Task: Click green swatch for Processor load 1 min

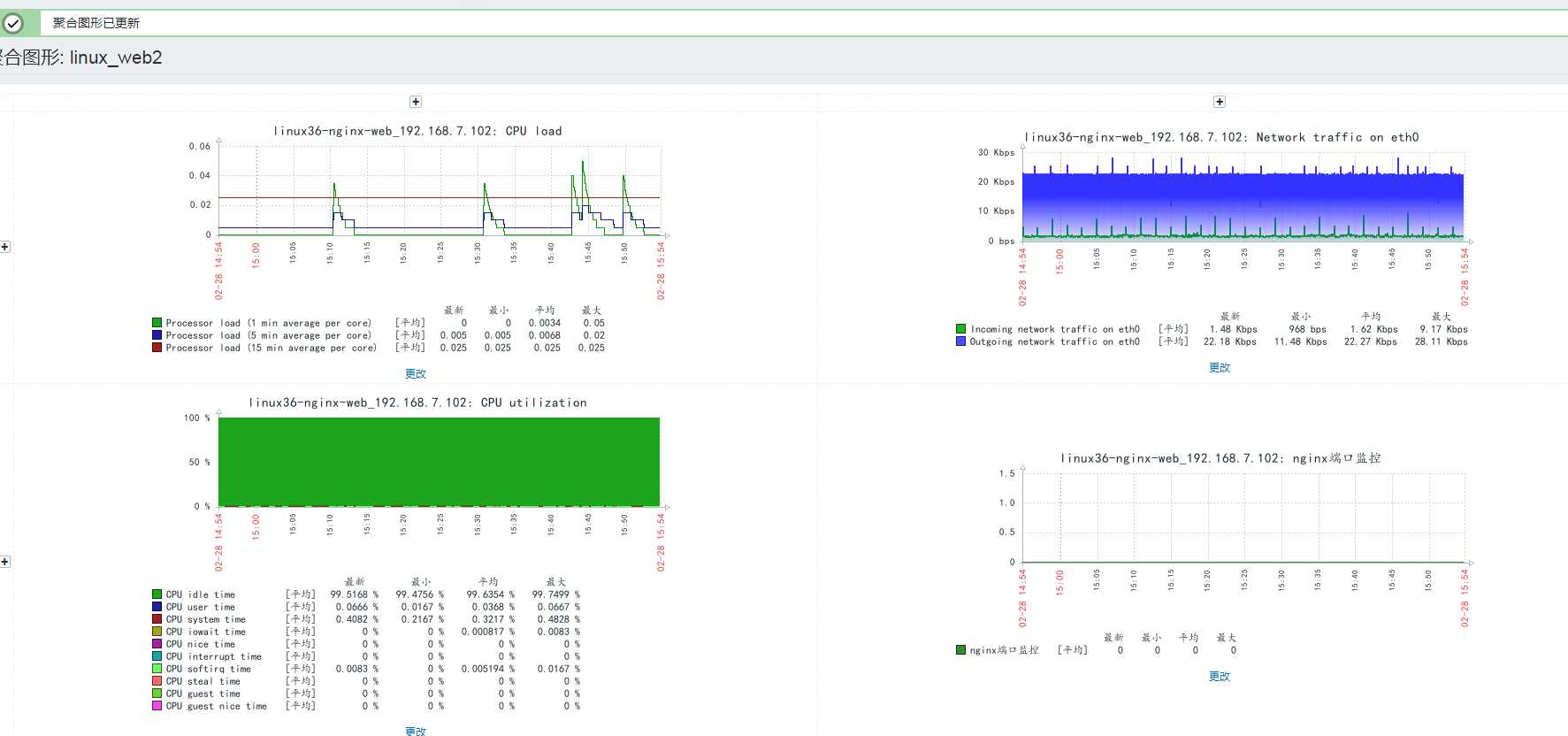Action: point(157,323)
